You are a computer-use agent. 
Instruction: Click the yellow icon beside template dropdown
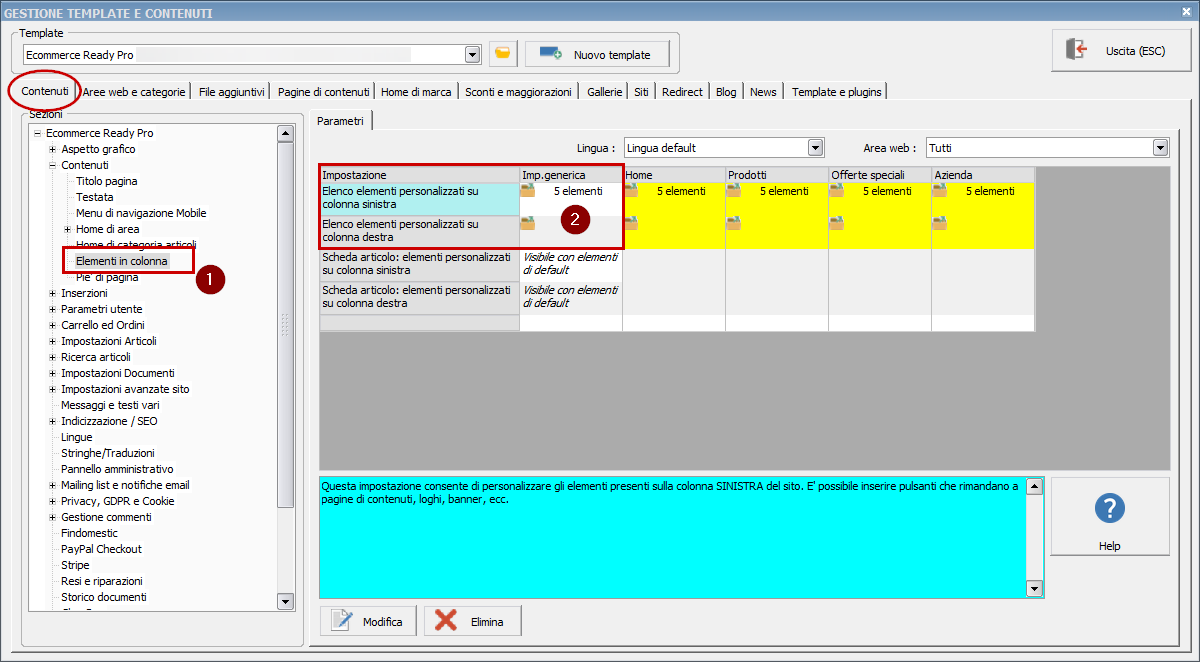[503, 54]
